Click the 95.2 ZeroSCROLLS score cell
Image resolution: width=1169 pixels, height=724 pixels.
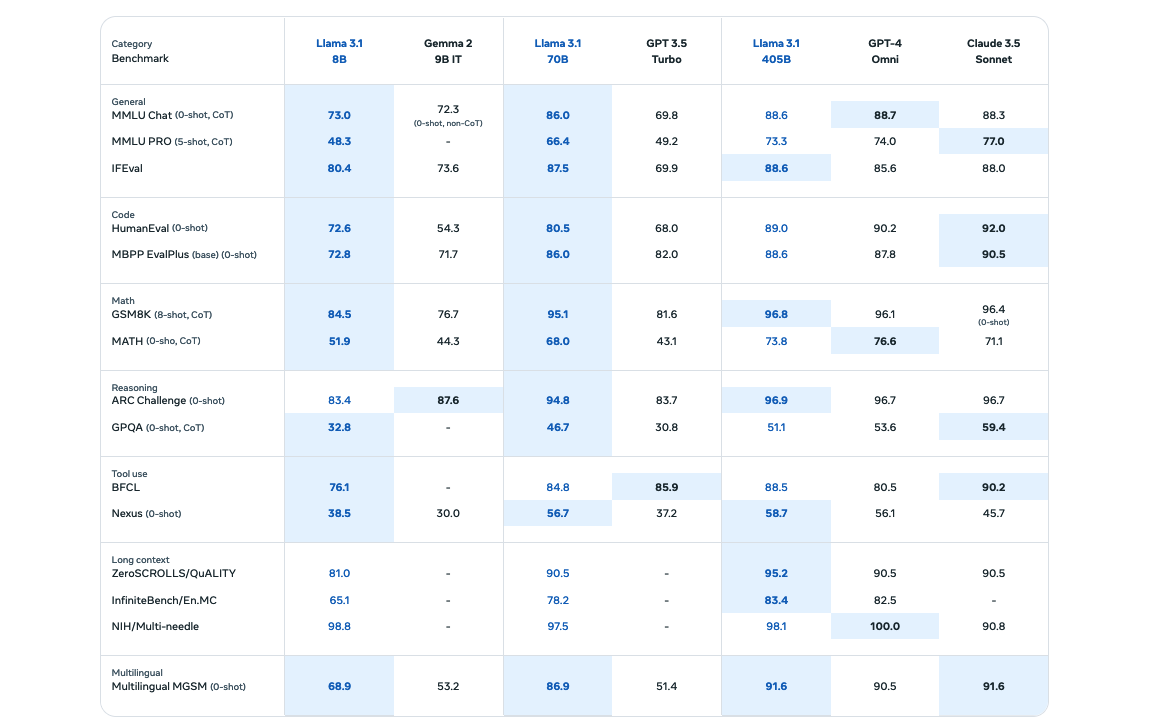pos(776,573)
